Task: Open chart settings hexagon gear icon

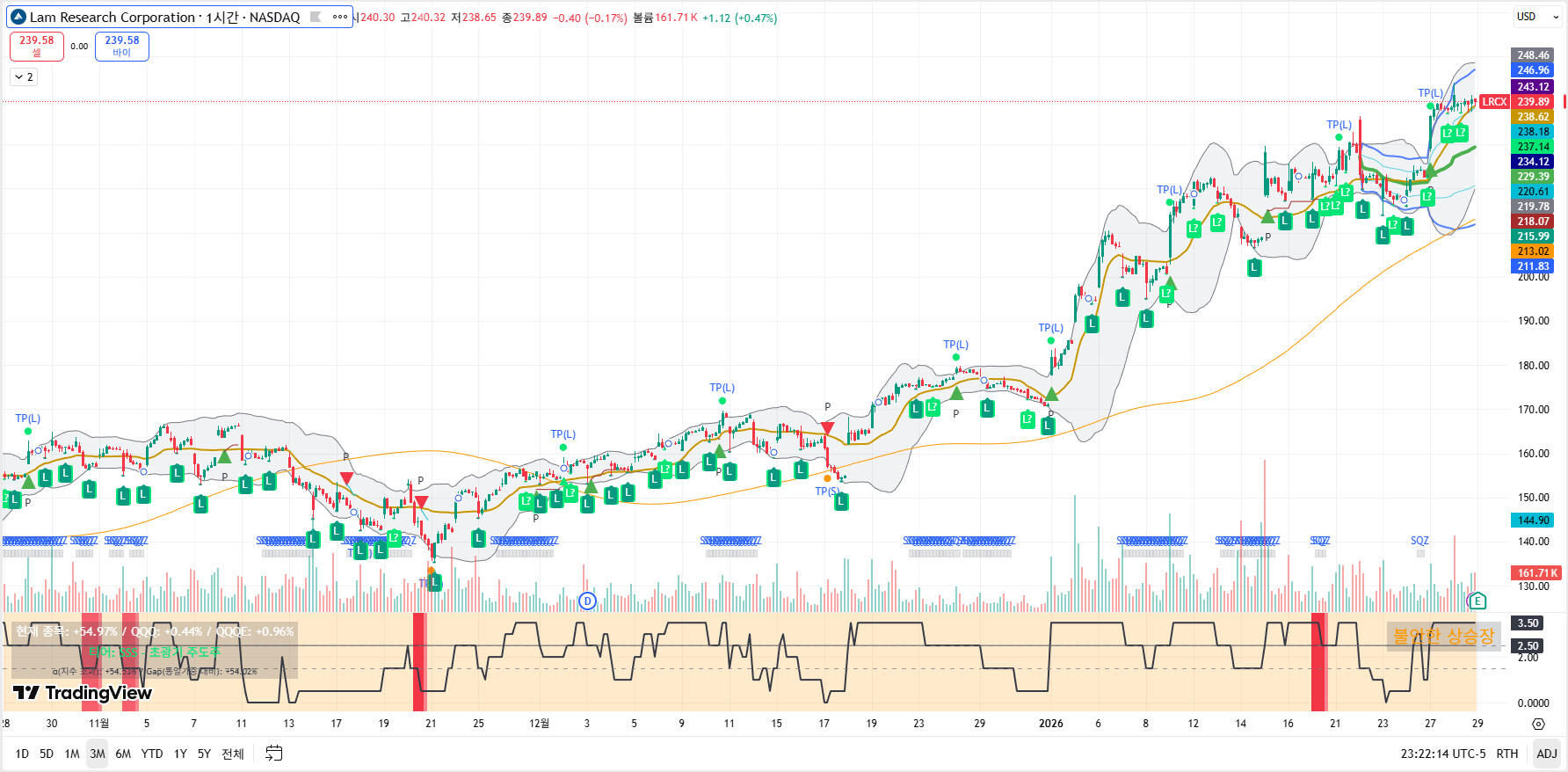Action: point(1538,724)
